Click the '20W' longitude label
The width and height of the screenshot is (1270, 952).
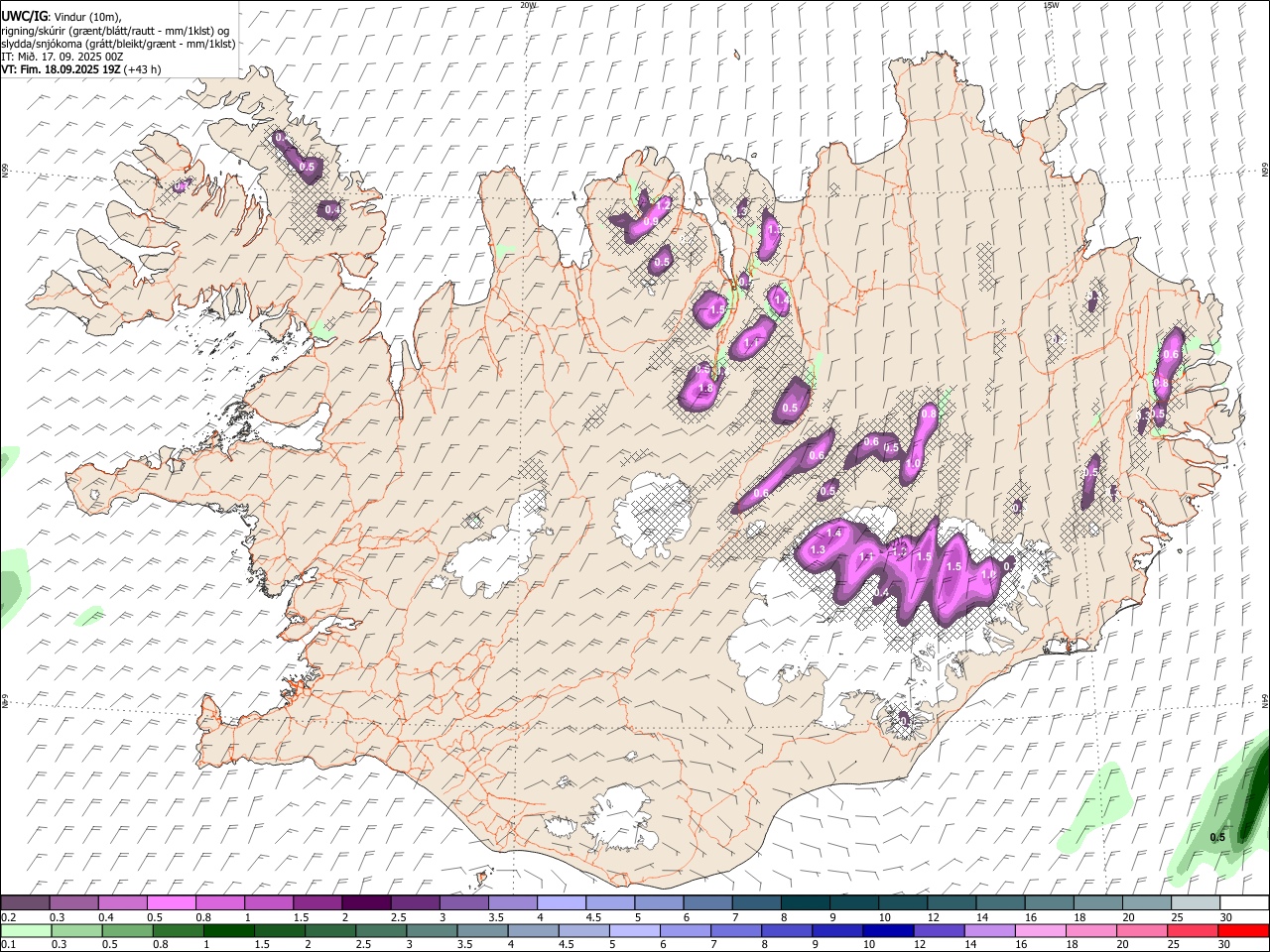(x=528, y=5)
